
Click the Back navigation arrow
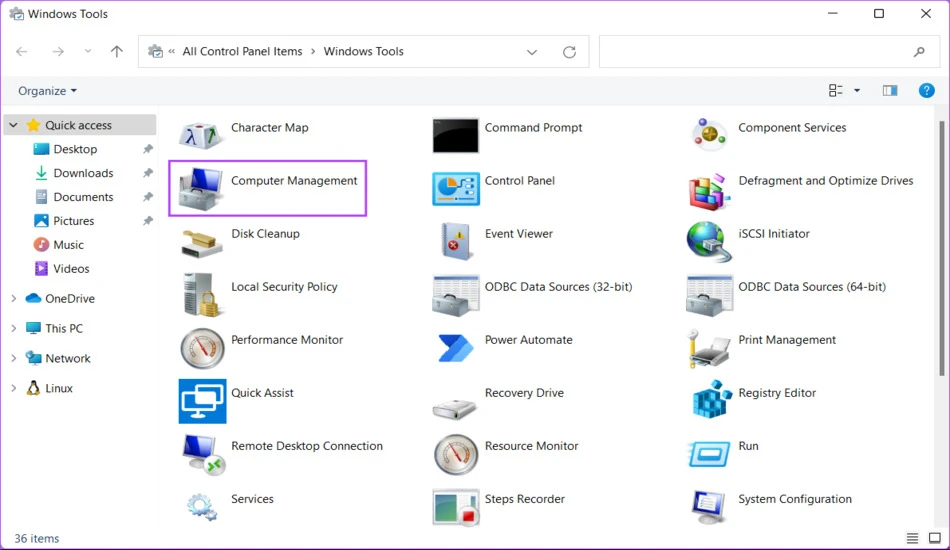pos(22,51)
